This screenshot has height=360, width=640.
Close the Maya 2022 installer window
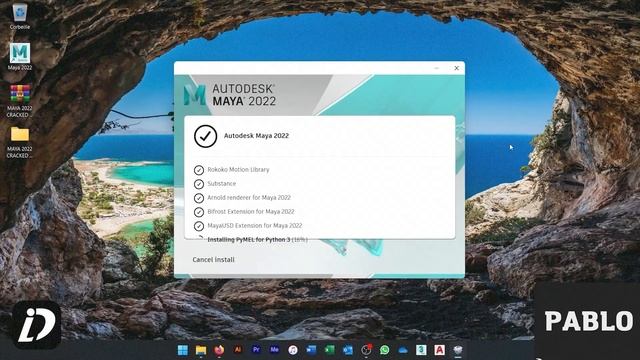(x=456, y=68)
